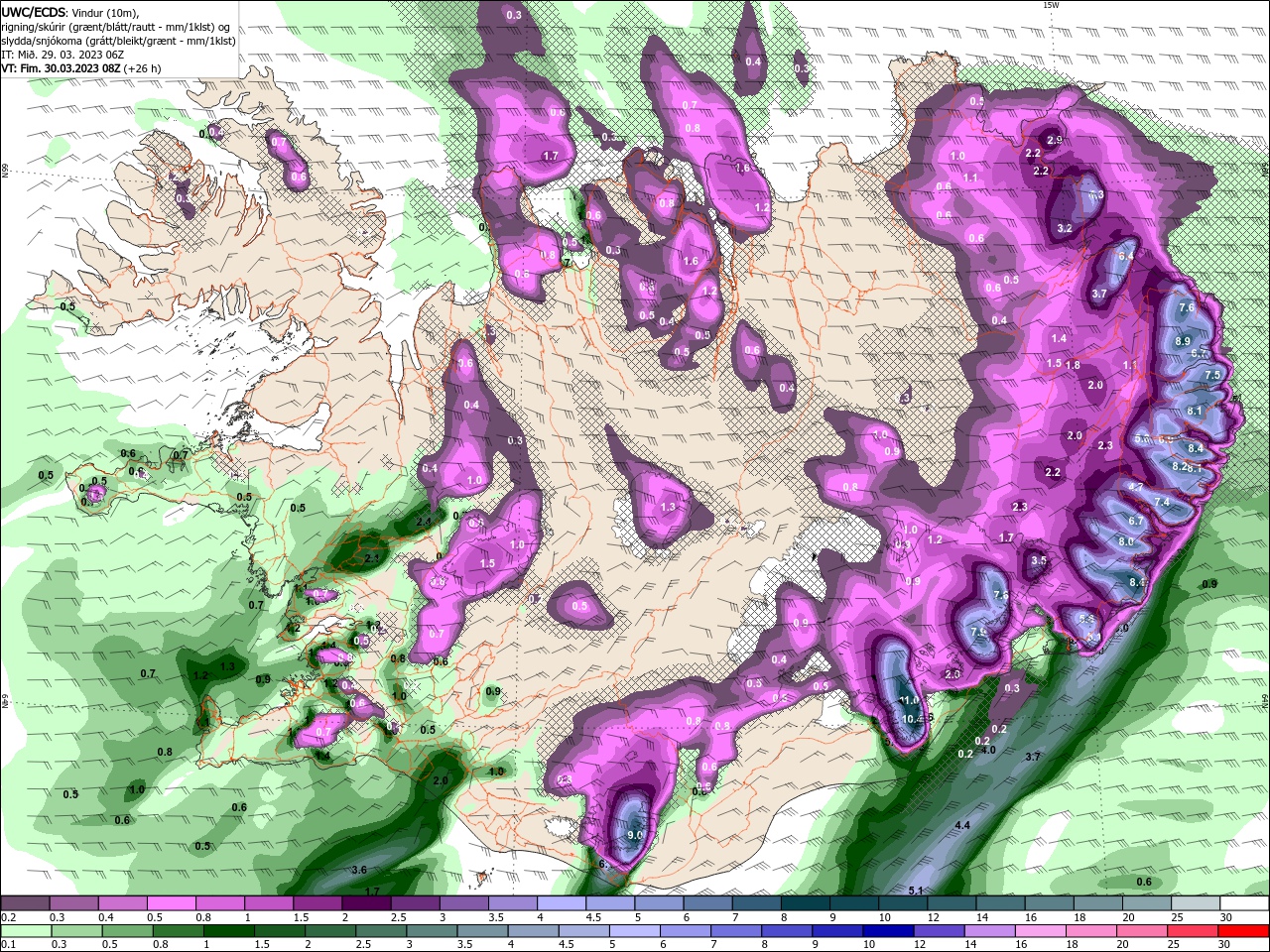Click the '0.2' snow legend label
Viewport: 1270px width, 952px height.
[8, 917]
